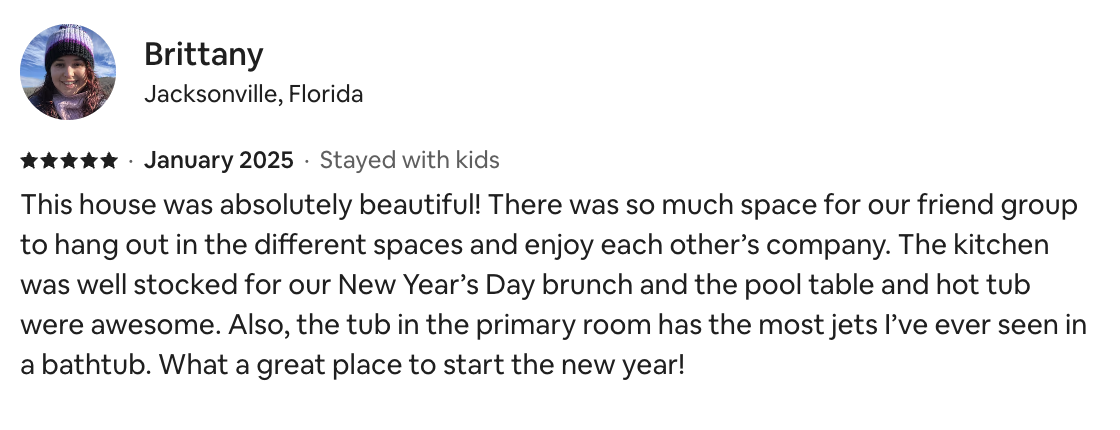Click the beanie hat in the avatar

click(69, 44)
